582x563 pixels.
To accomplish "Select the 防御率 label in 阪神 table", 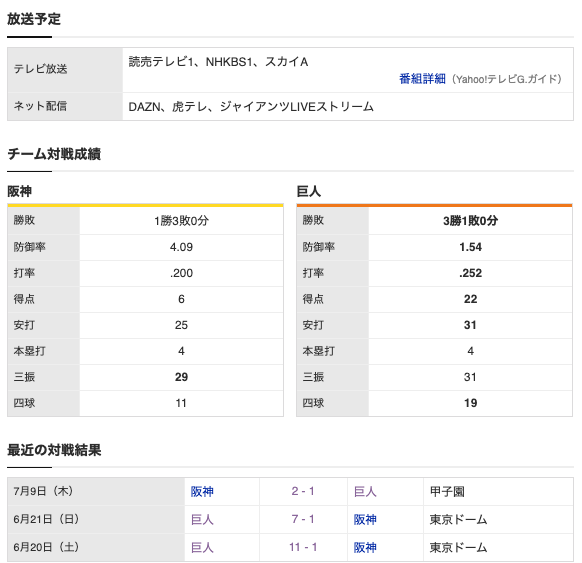I will pos(30,247).
